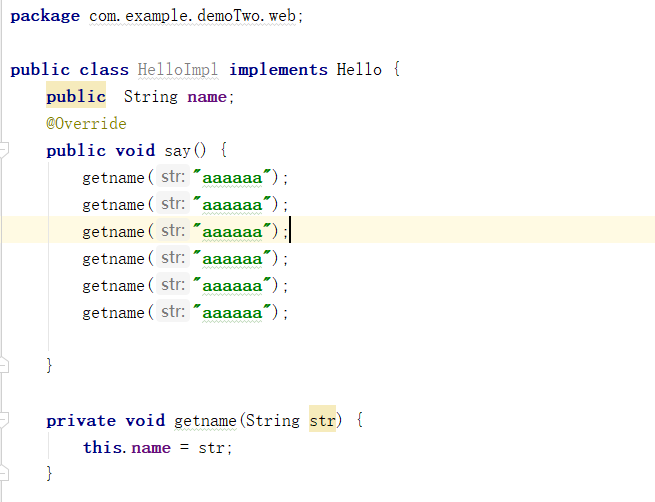The width and height of the screenshot is (655, 502).
Task: Click this.name in the assignment statement
Action: 126,448
